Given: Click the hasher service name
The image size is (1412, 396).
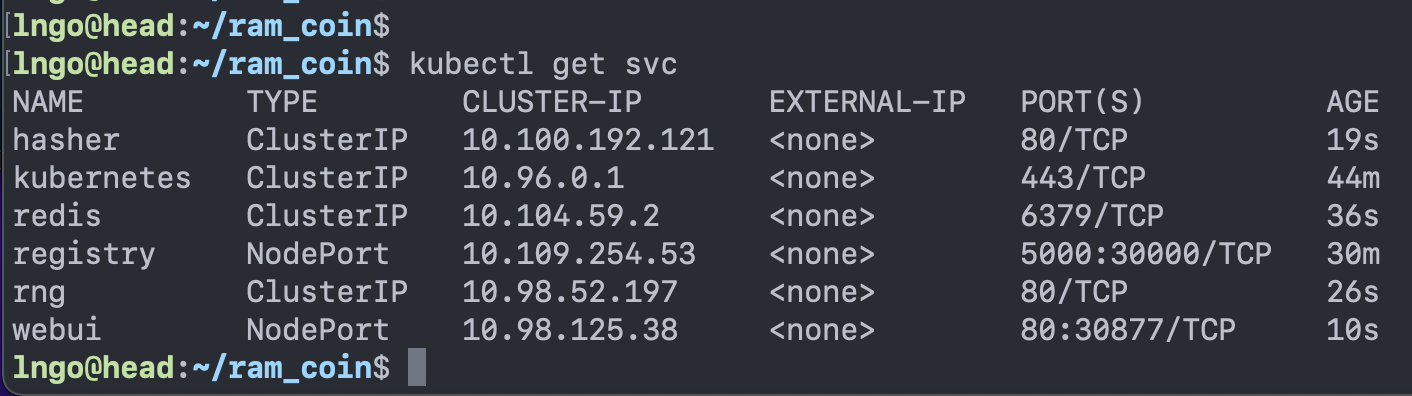Looking at the screenshot, I should [66, 140].
